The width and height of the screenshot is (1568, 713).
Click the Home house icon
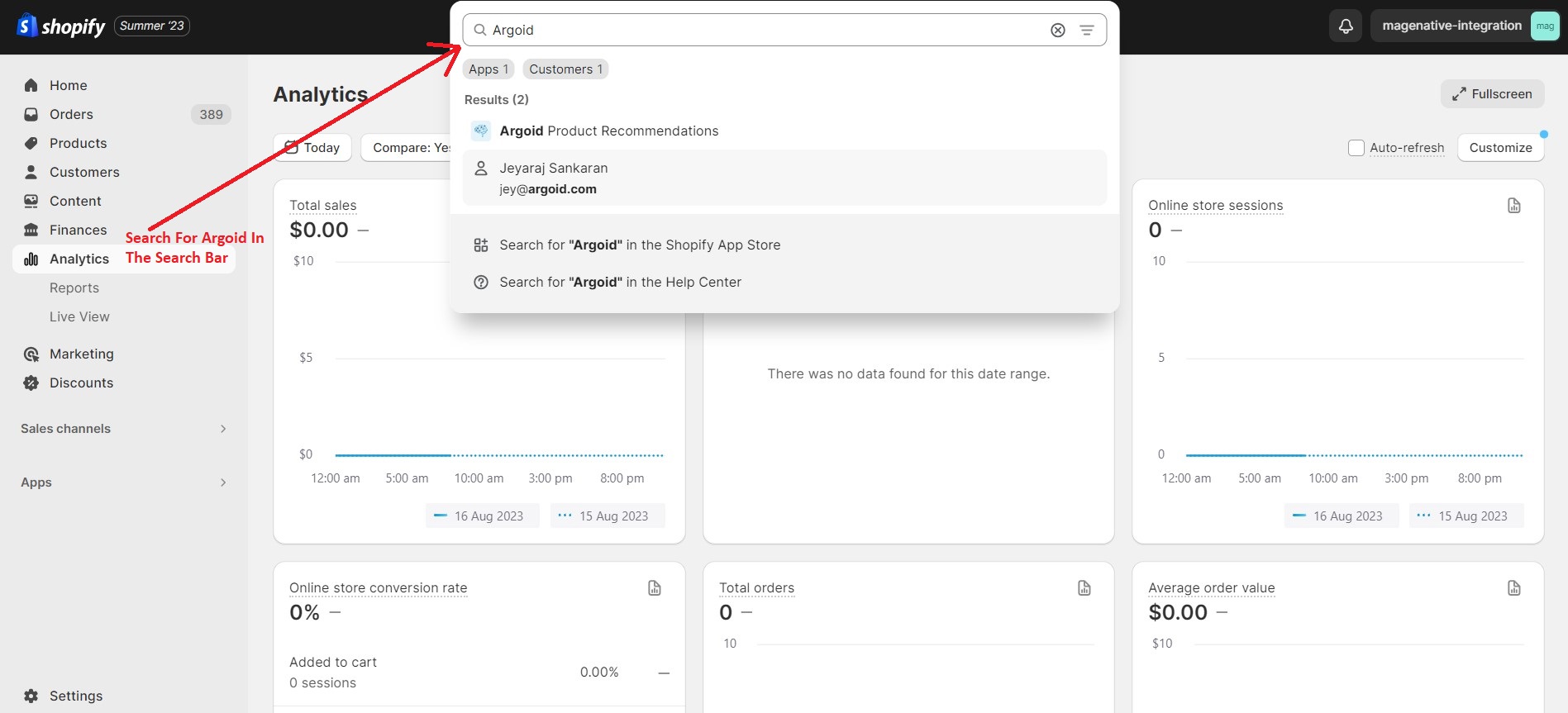pyautogui.click(x=31, y=85)
